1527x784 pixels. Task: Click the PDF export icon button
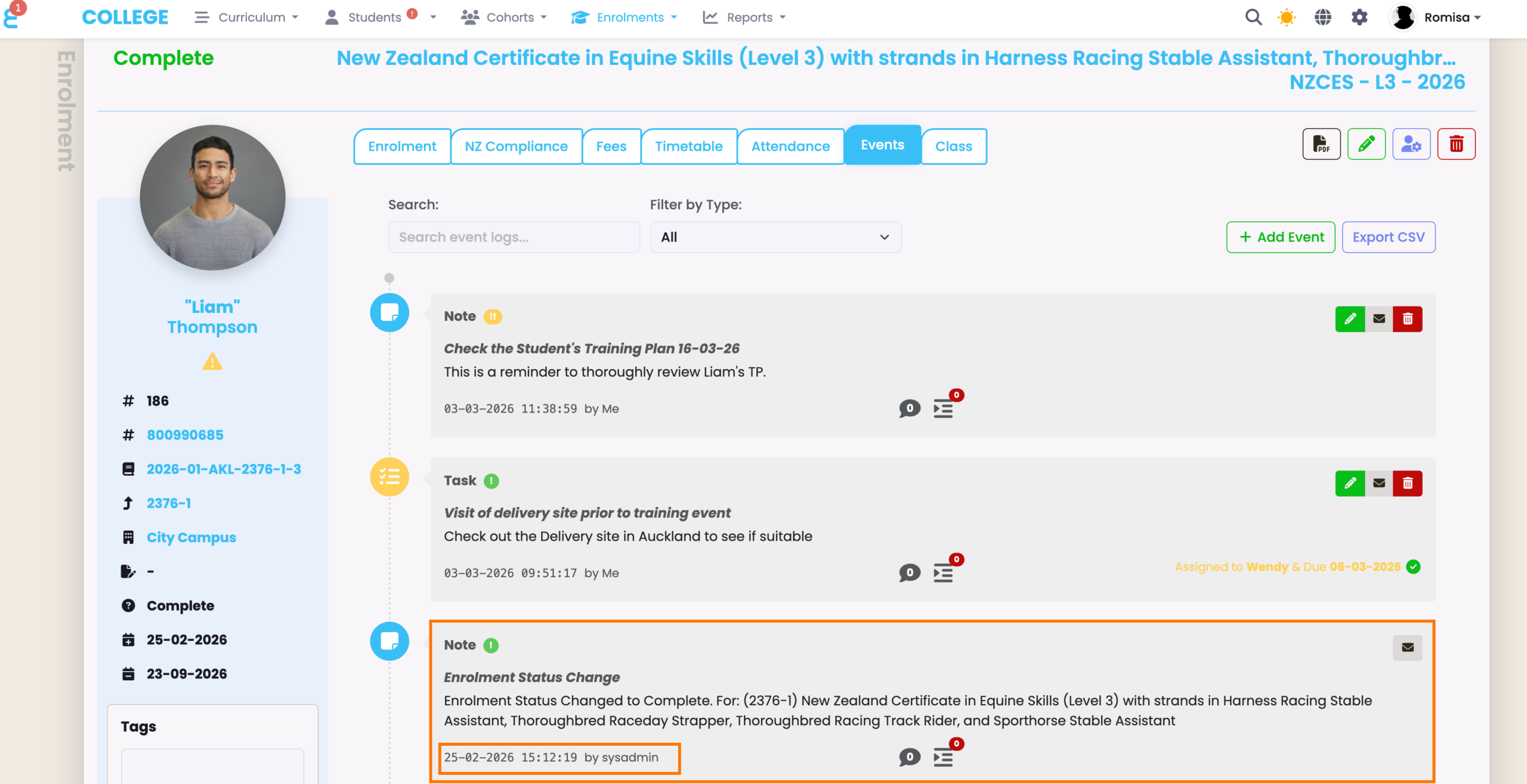click(x=1321, y=144)
